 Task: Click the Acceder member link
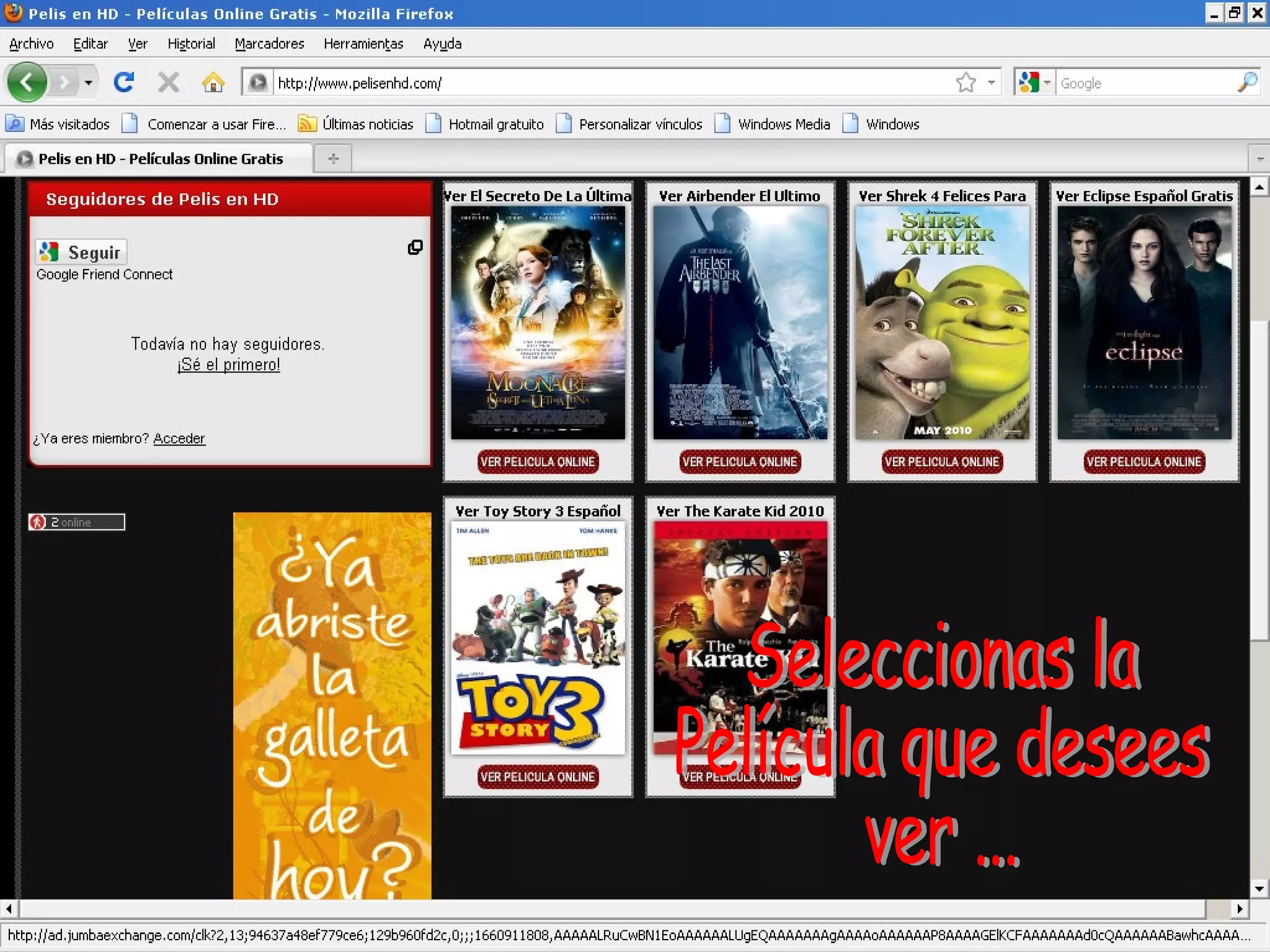(x=179, y=438)
